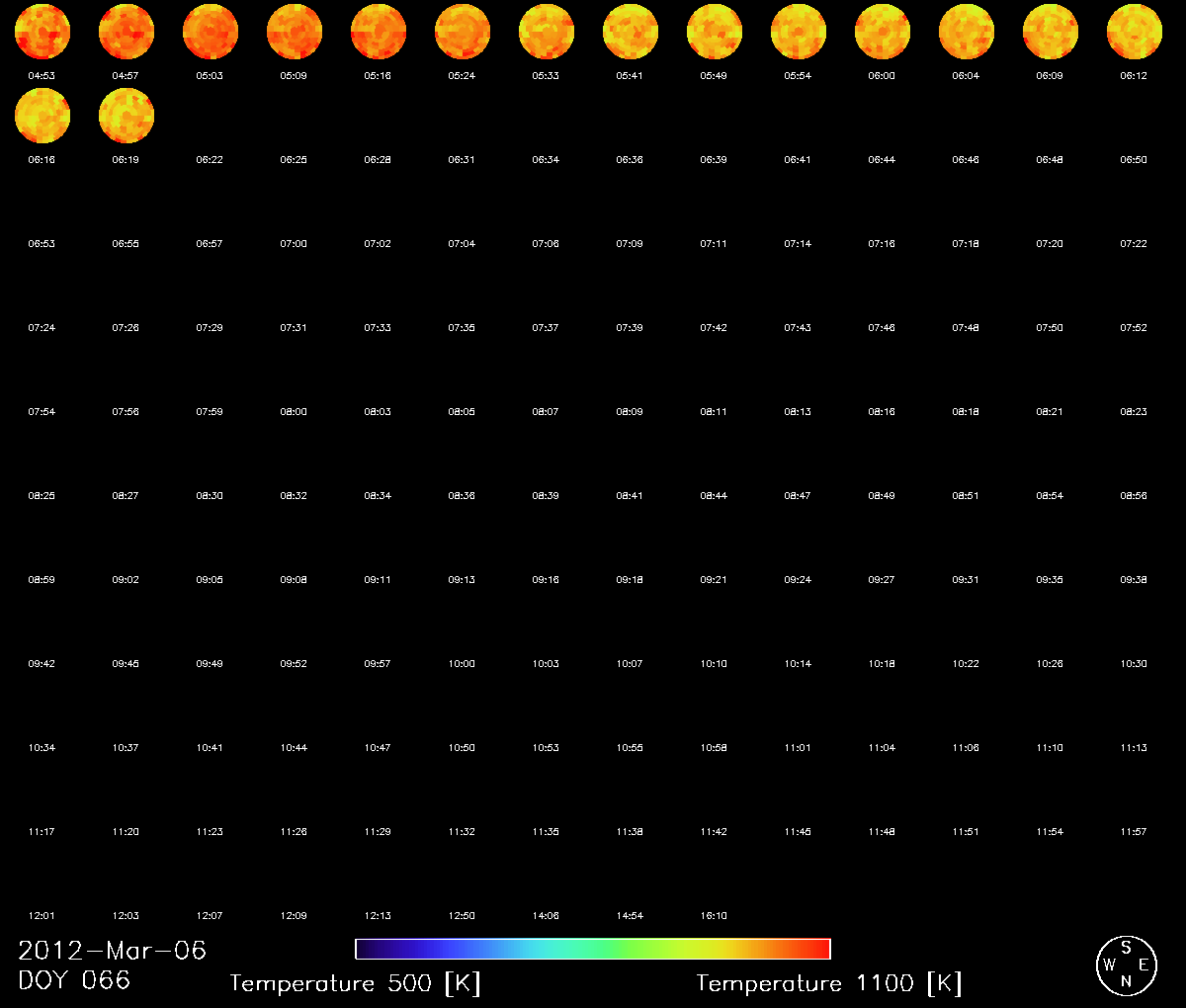Click the 07:24 timestamp
Screen dimensions: 1186x1008
pos(42,328)
